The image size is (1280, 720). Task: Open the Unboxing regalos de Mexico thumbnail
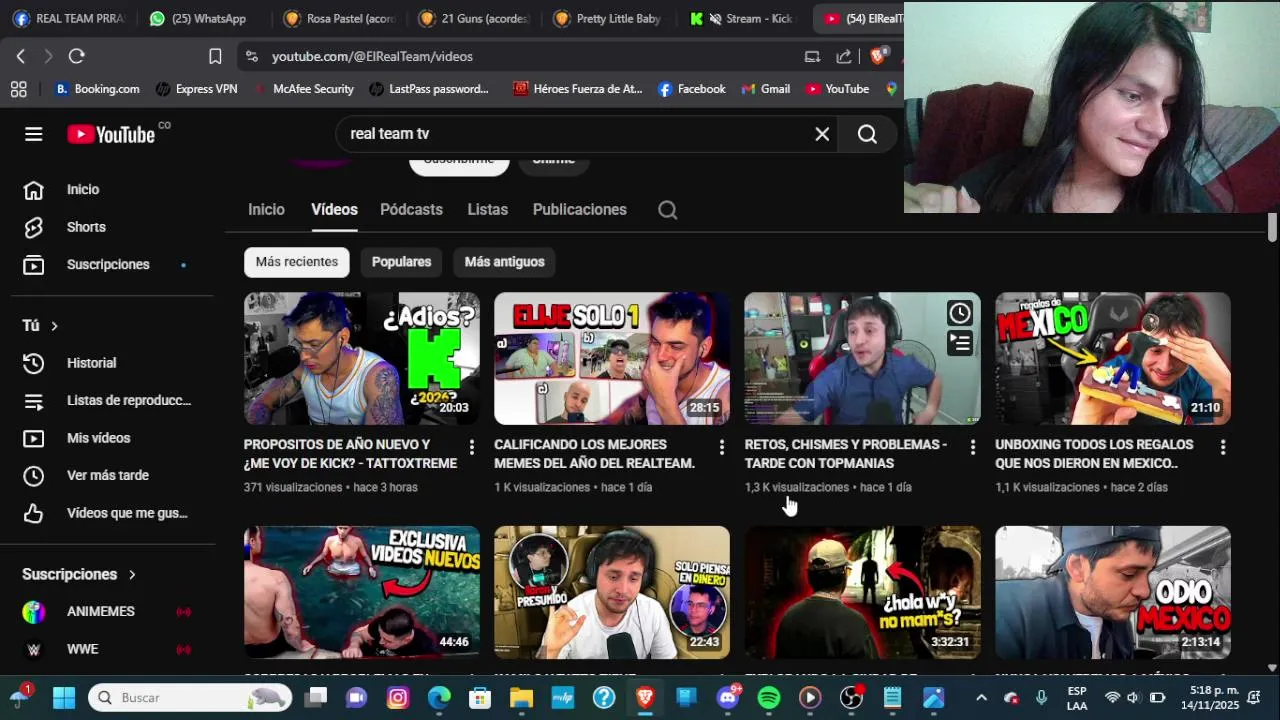click(x=1113, y=358)
